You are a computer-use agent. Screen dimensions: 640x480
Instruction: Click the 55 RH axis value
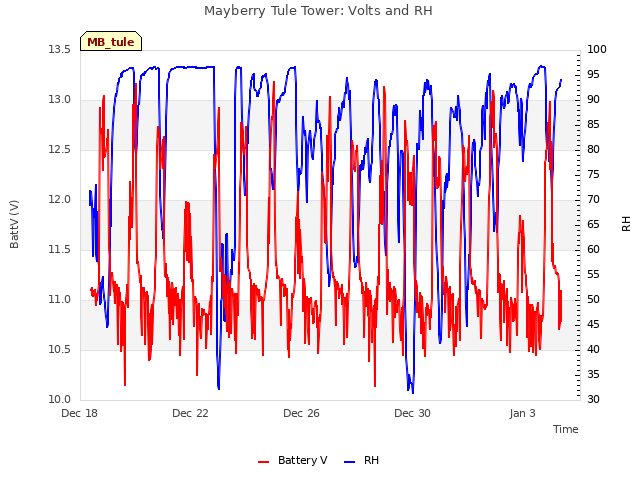pos(593,274)
